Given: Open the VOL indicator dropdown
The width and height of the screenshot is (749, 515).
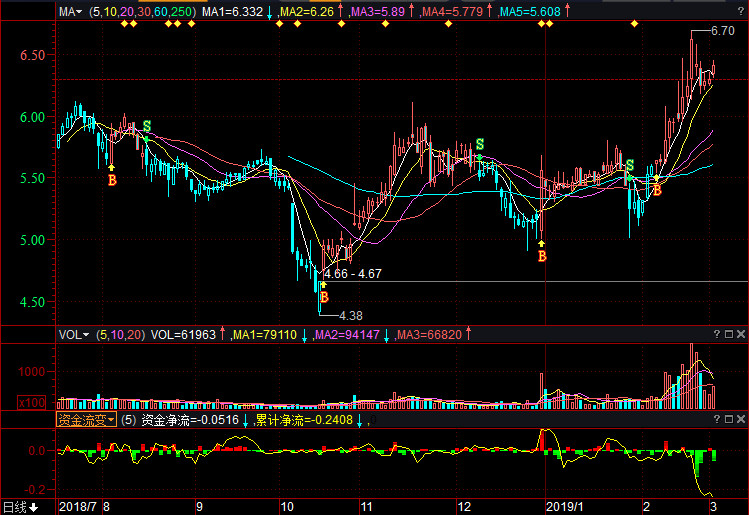Looking at the screenshot, I should (x=73, y=335).
